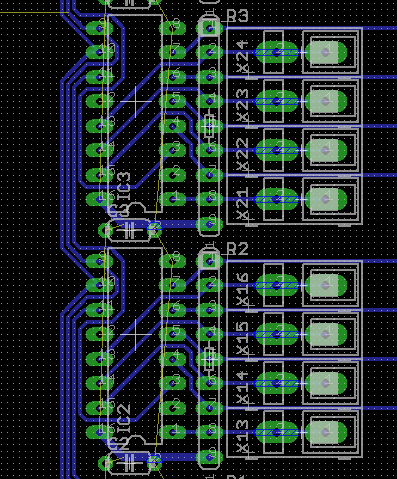Click the oval hatched pad of X21
The image size is (397, 479).
(276, 199)
